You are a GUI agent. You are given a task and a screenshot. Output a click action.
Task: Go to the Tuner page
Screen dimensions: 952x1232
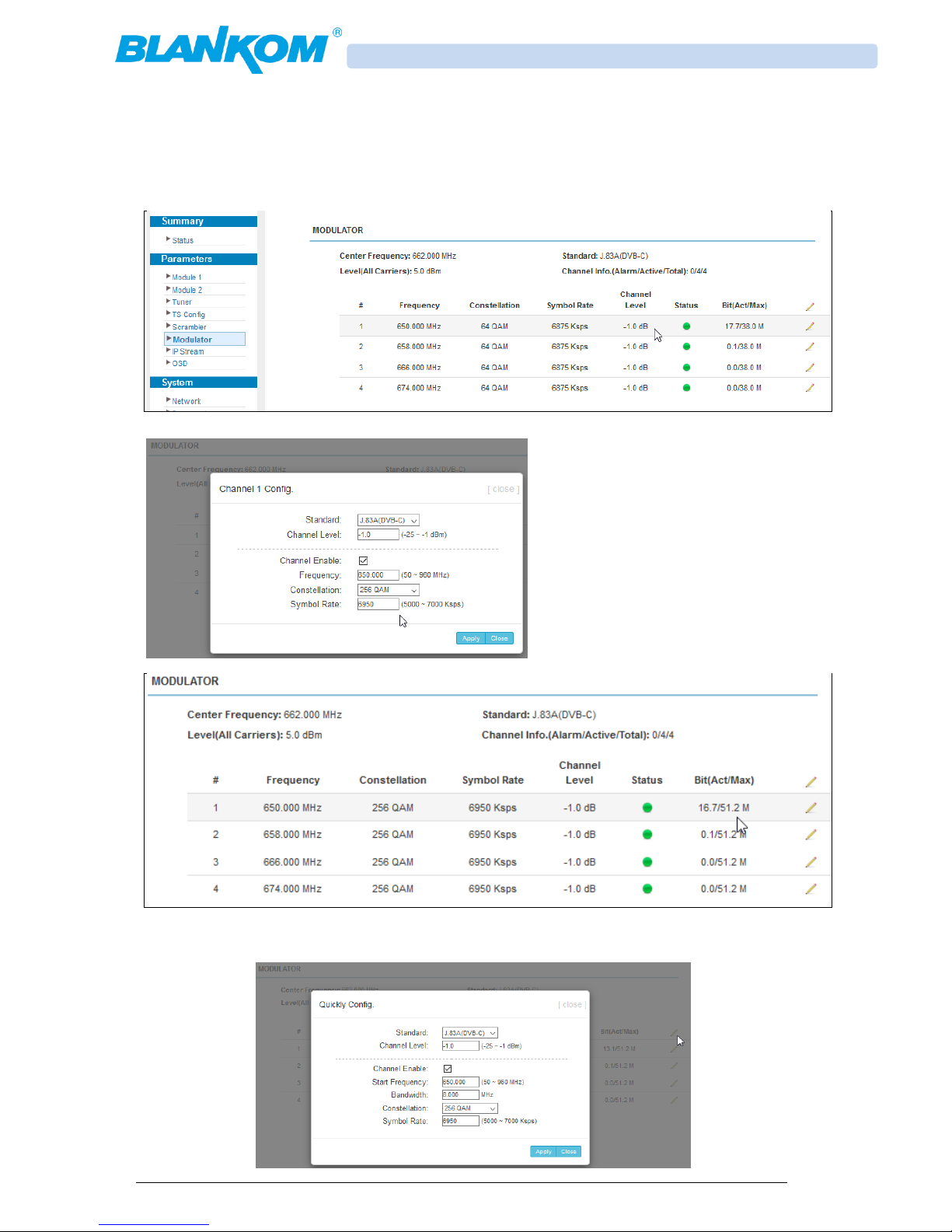coord(181,302)
